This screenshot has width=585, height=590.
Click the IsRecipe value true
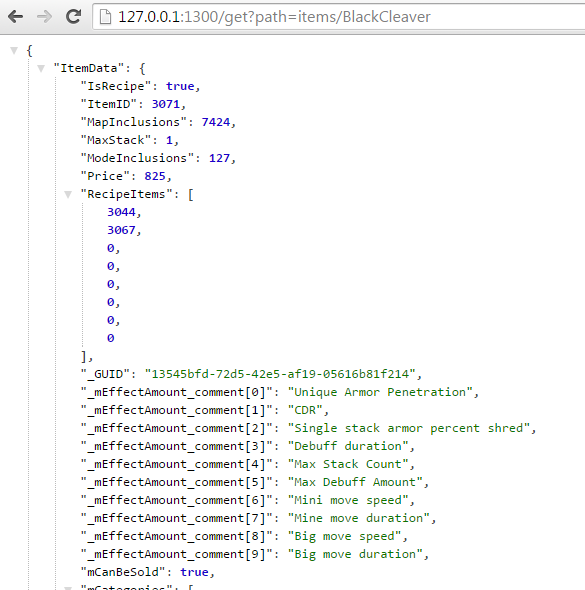tap(180, 86)
